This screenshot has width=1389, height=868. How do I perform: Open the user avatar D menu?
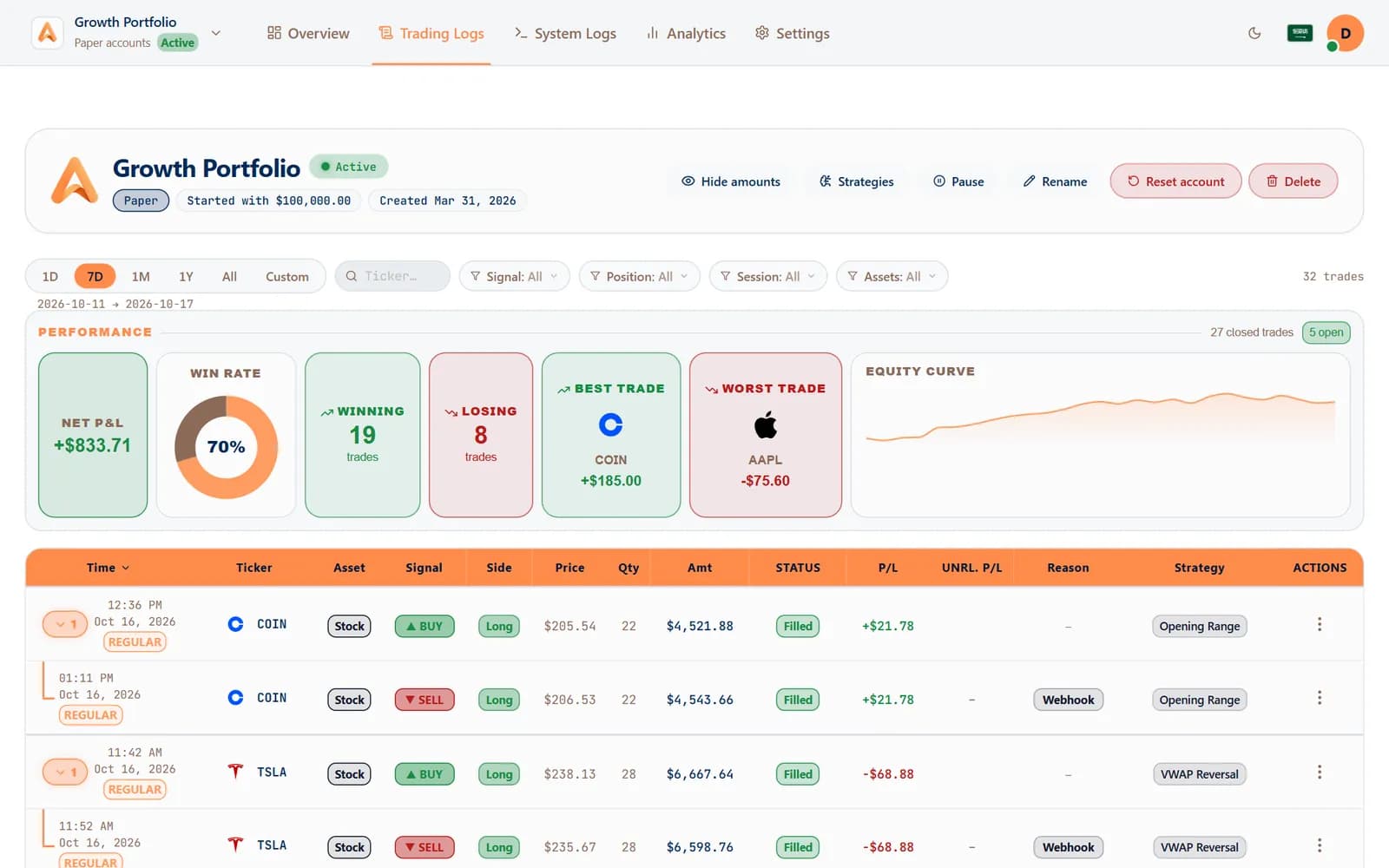tap(1345, 33)
